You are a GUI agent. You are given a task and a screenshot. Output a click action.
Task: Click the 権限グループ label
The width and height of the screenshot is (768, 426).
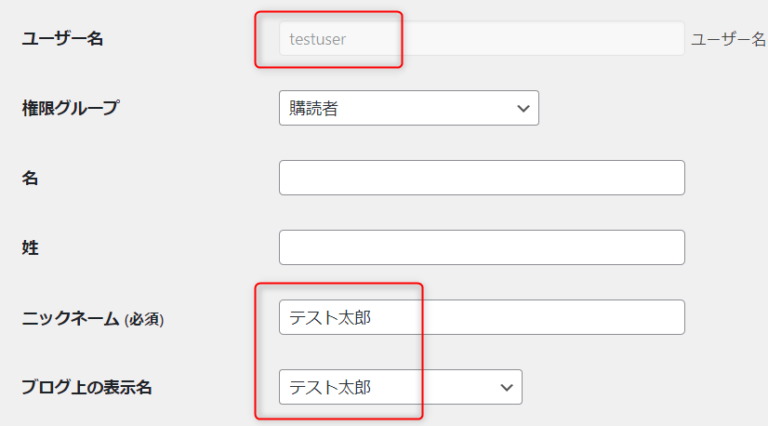[70, 108]
